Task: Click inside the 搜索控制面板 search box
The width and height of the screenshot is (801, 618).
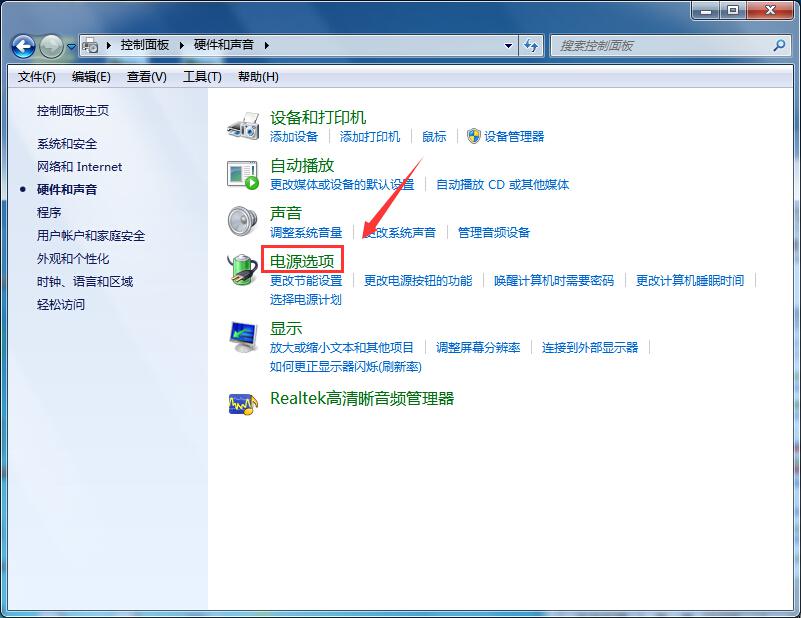Action: pyautogui.click(x=660, y=46)
